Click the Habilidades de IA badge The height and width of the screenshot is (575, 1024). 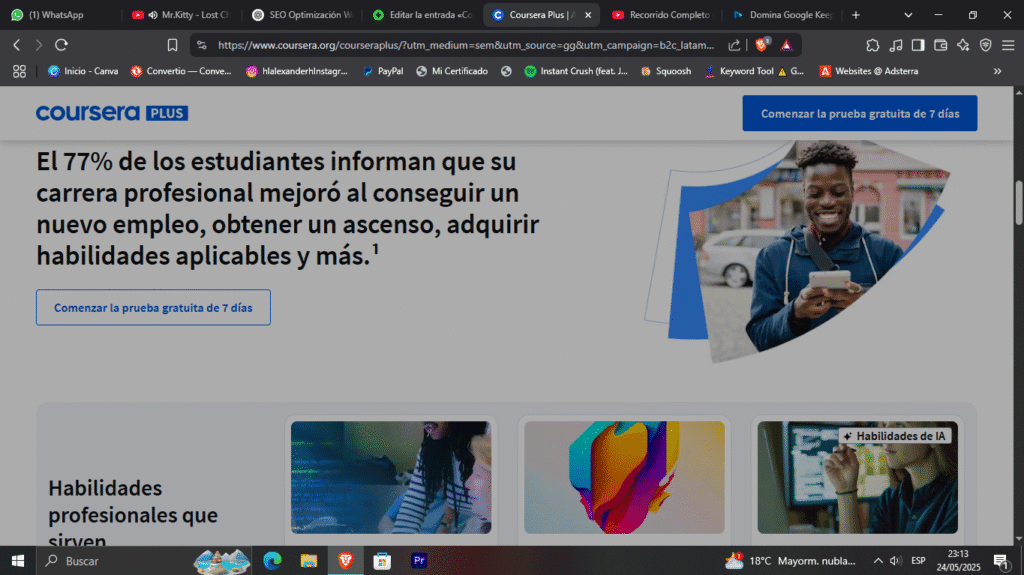(x=895, y=436)
